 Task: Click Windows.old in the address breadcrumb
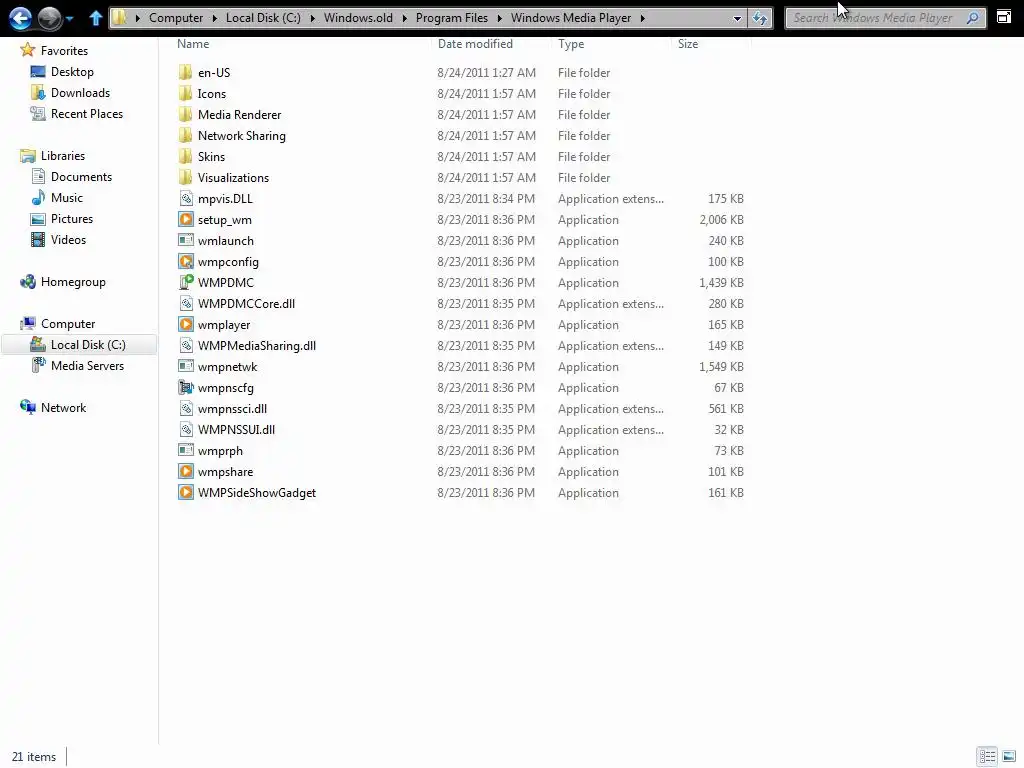click(x=359, y=18)
